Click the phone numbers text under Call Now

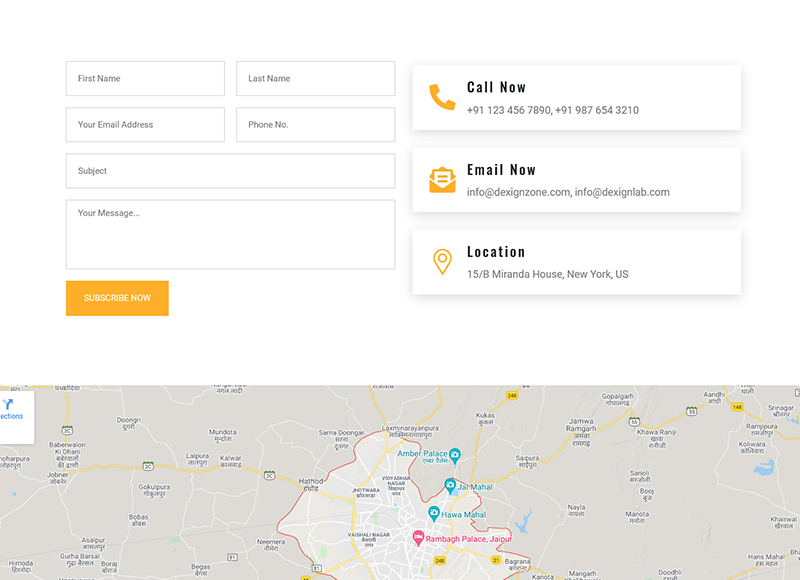(552, 110)
